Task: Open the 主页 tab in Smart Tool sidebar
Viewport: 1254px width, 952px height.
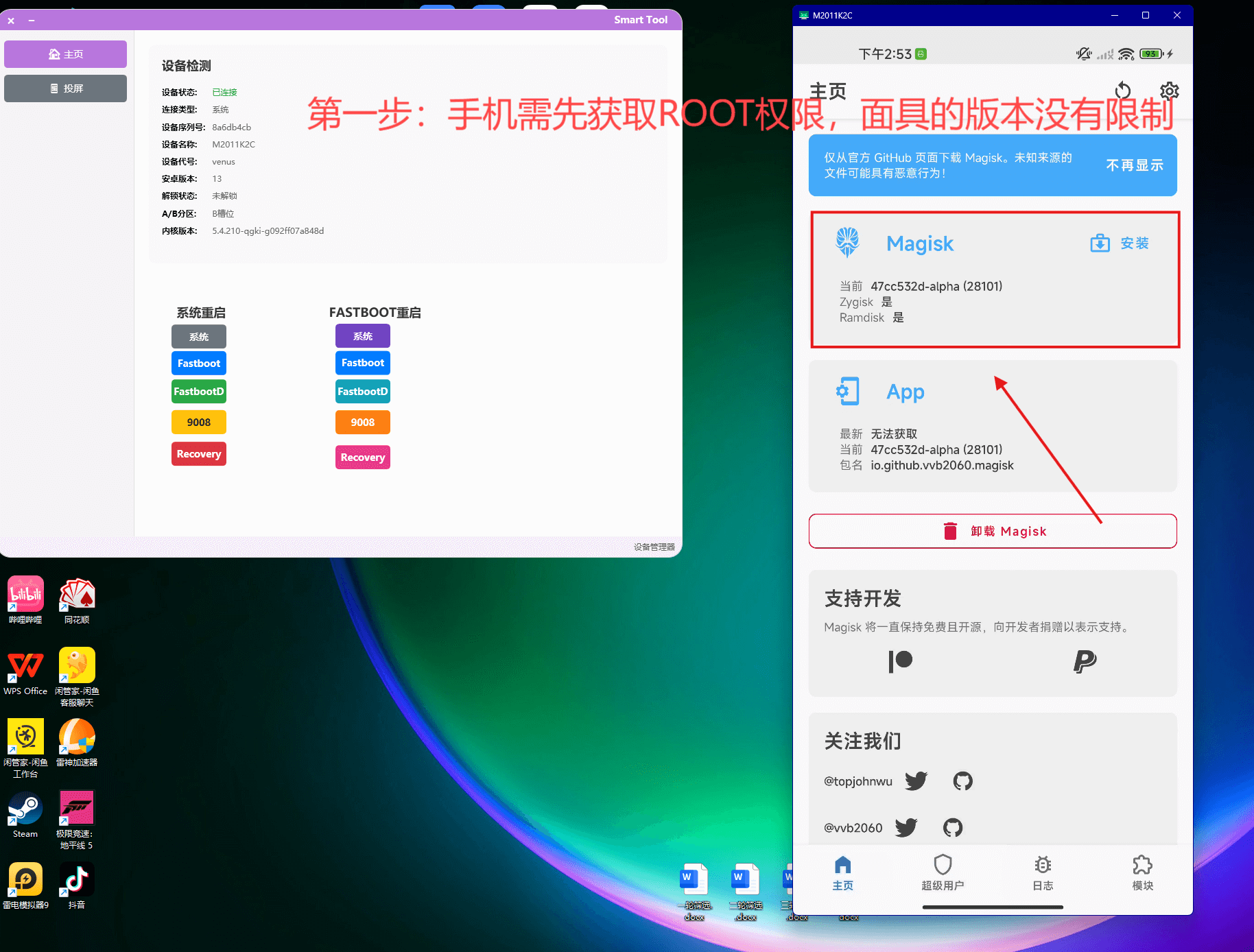Action: click(x=65, y=54)
